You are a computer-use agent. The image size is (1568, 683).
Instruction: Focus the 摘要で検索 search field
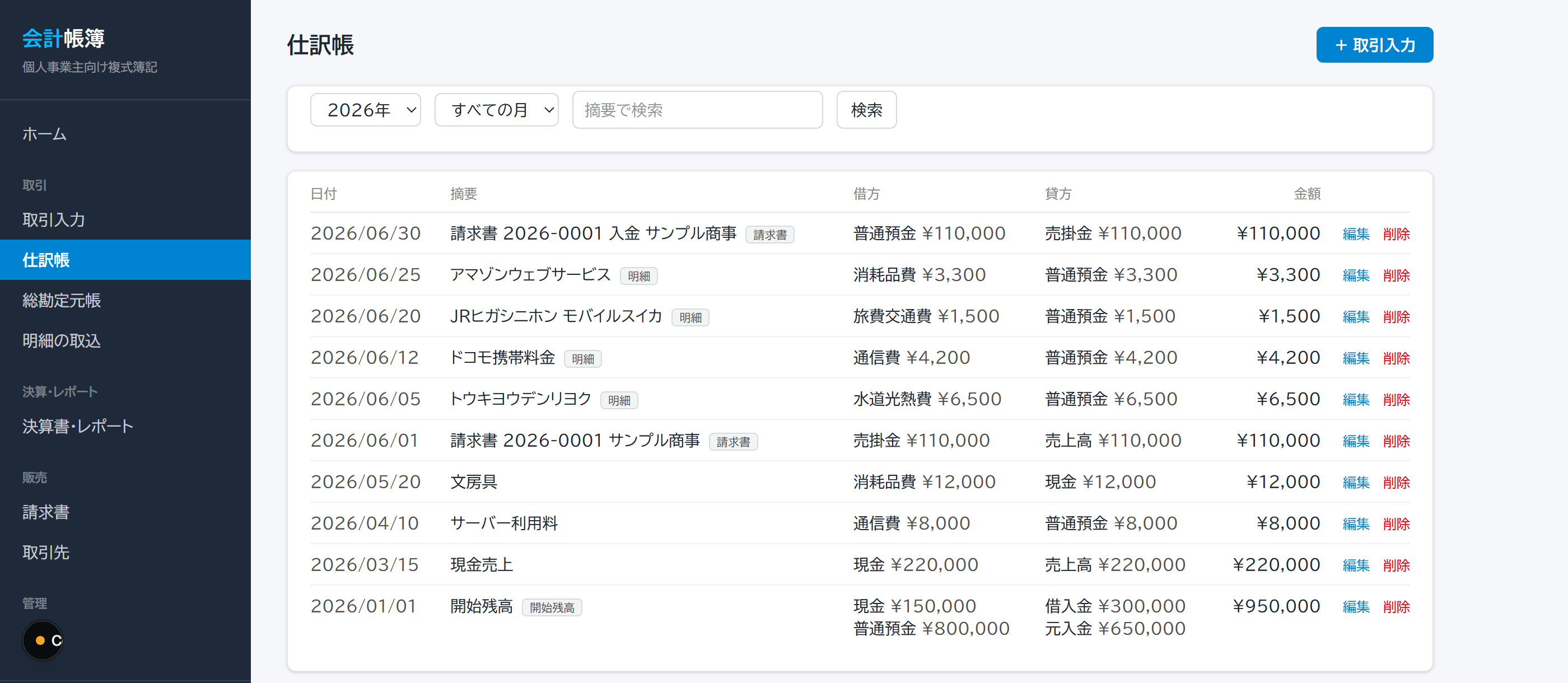pyautogui.click(x=697, y=110)
